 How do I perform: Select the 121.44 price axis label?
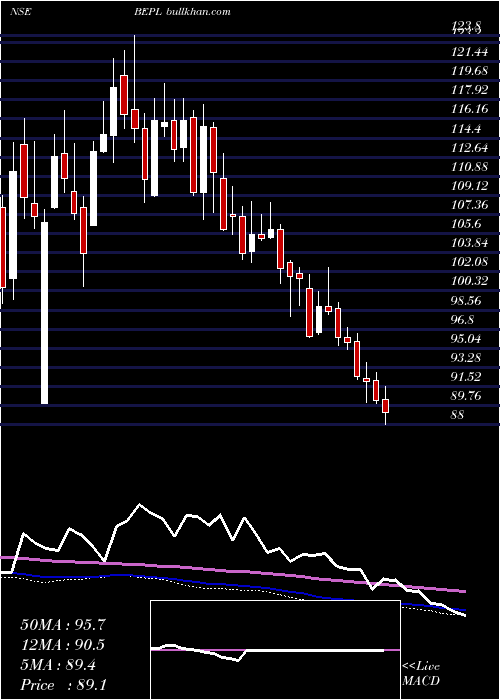(469, 53)
